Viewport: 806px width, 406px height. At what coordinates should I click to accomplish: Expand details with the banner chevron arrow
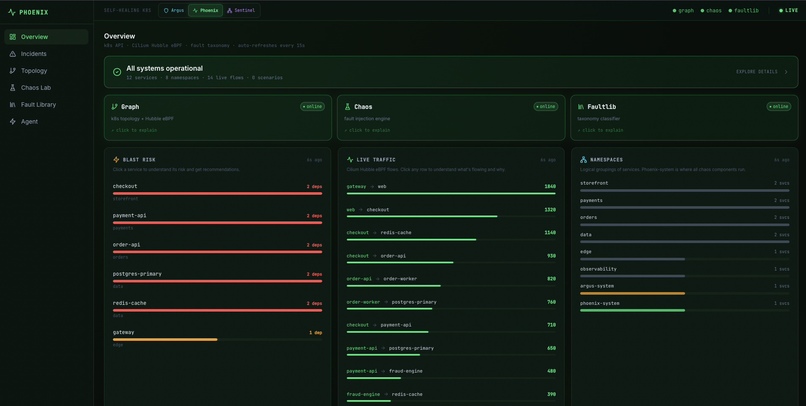pos(786,72)
